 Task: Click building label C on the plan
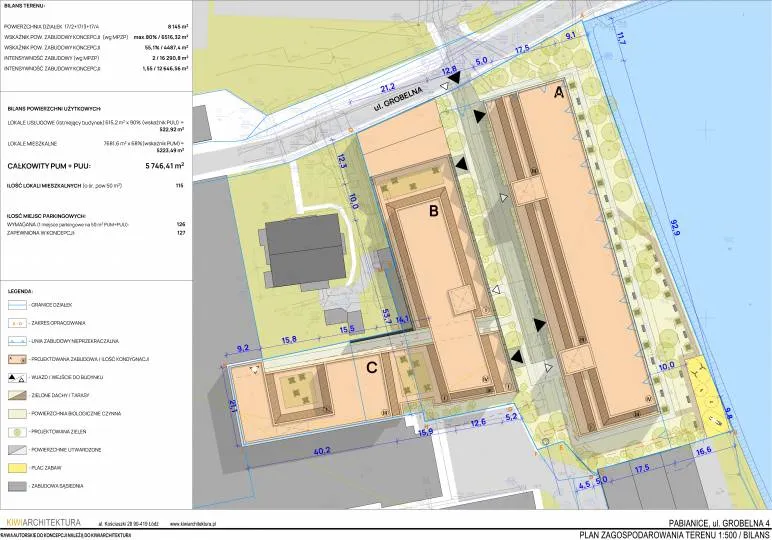click(372, 367)
